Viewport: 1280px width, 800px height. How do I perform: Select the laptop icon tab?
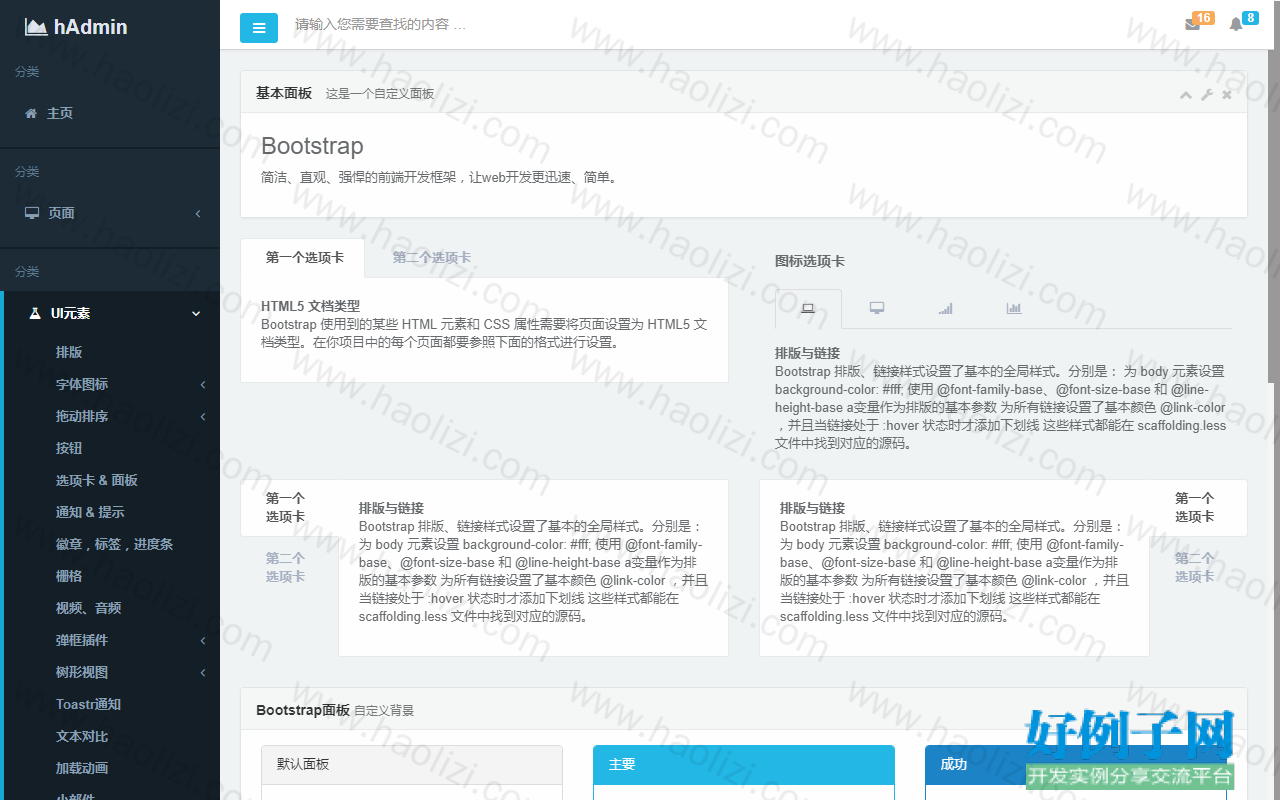tap(808, 309)
